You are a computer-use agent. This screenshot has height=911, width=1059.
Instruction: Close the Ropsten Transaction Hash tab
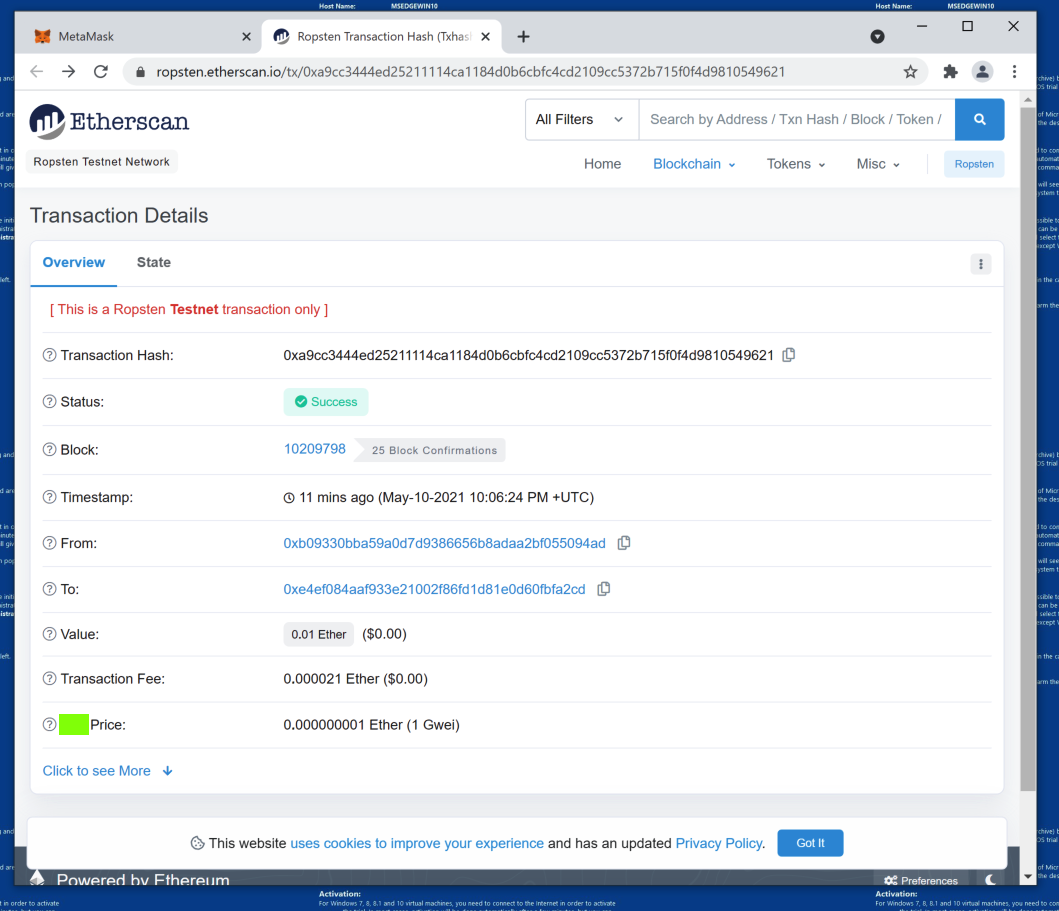(x=486, y=36)
